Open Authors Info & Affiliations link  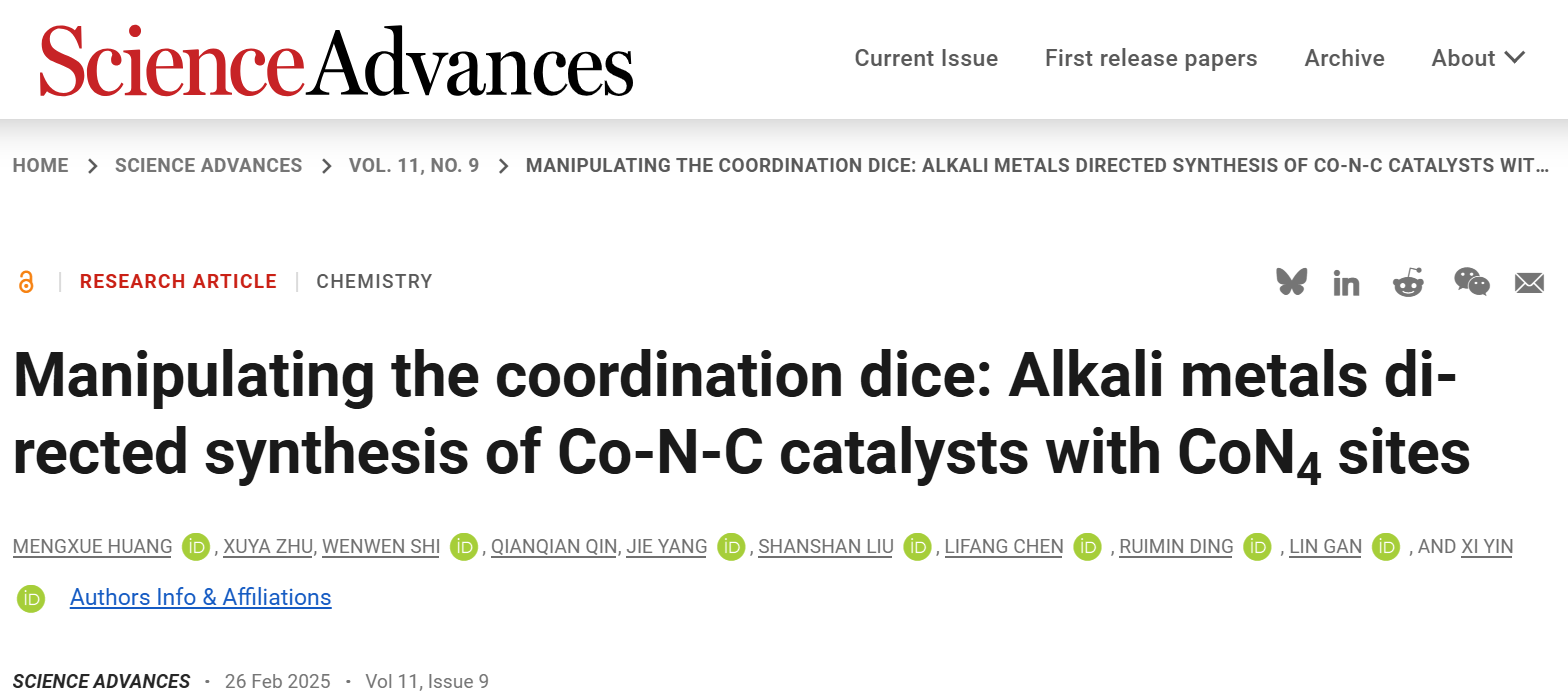[x=200, y=597]
